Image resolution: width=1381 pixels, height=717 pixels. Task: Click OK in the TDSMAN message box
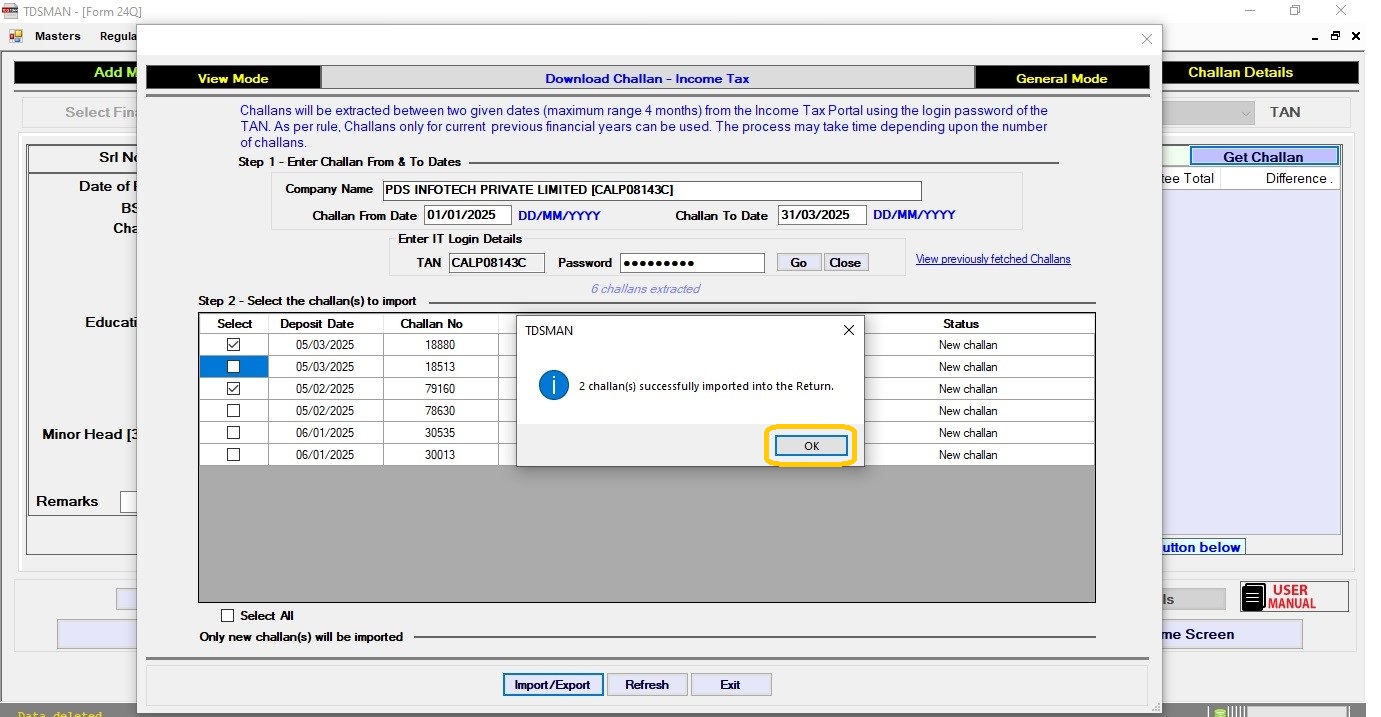point(811,446)
